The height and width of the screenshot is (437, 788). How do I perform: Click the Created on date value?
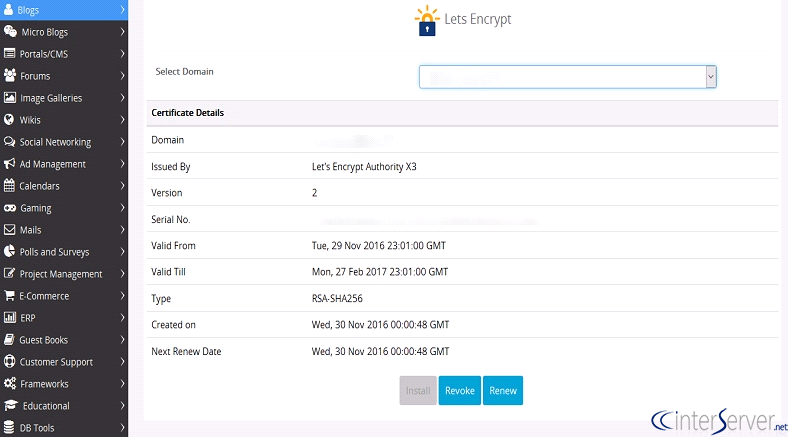pos(380,324)
